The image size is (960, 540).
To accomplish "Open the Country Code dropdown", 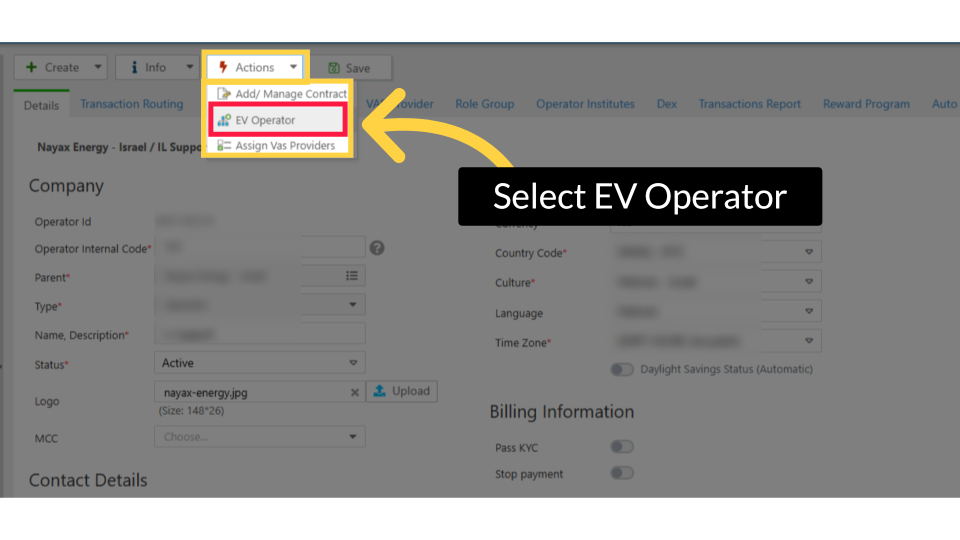I will pyautogui.click(x=715, y=253).
